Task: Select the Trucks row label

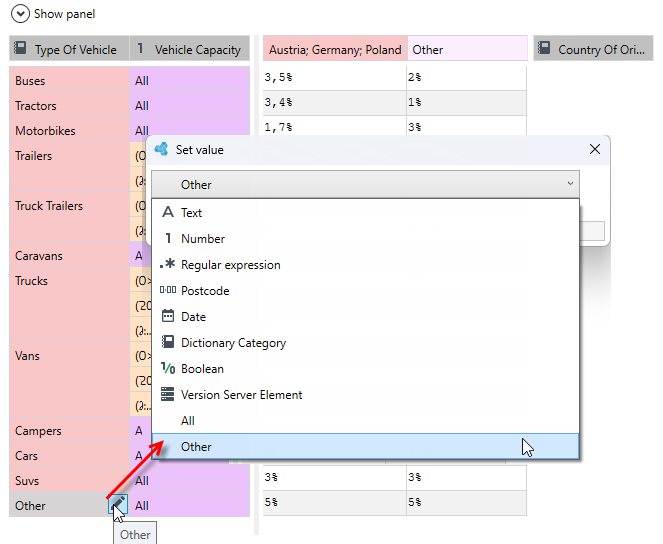Action: (x=31, y=281)
